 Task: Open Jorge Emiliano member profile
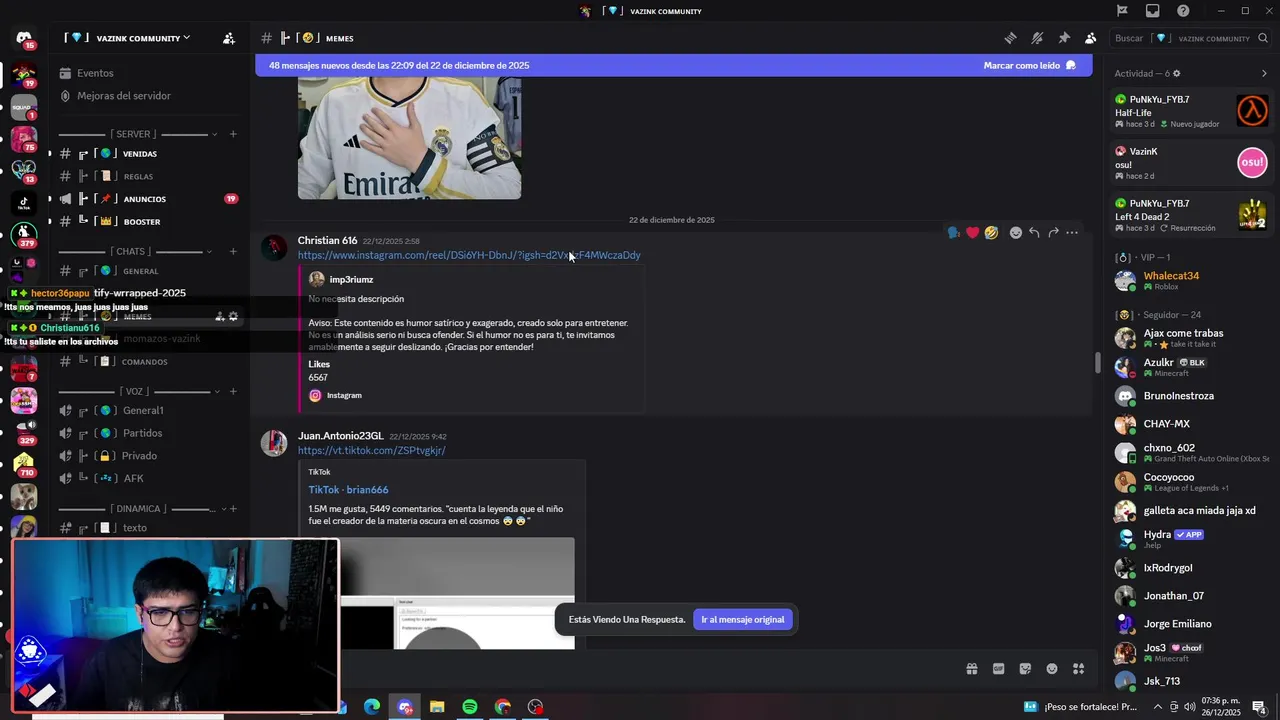coord(1192,624)
